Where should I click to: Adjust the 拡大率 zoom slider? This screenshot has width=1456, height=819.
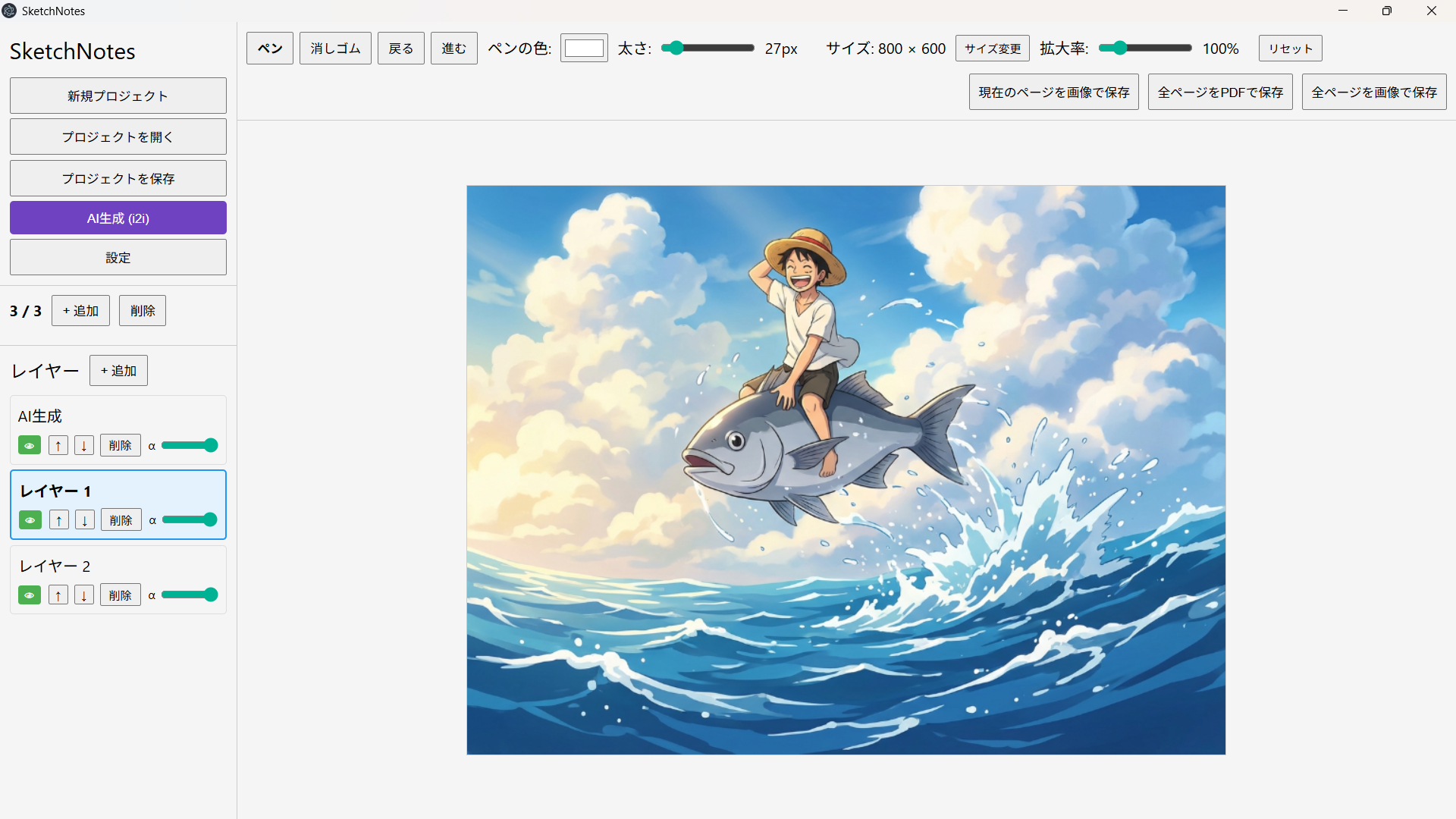1145,48
